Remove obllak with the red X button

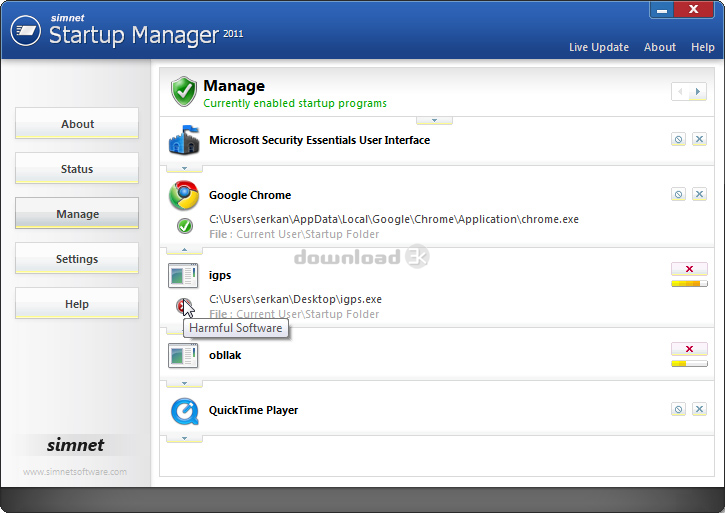click(x=689, y=349)
